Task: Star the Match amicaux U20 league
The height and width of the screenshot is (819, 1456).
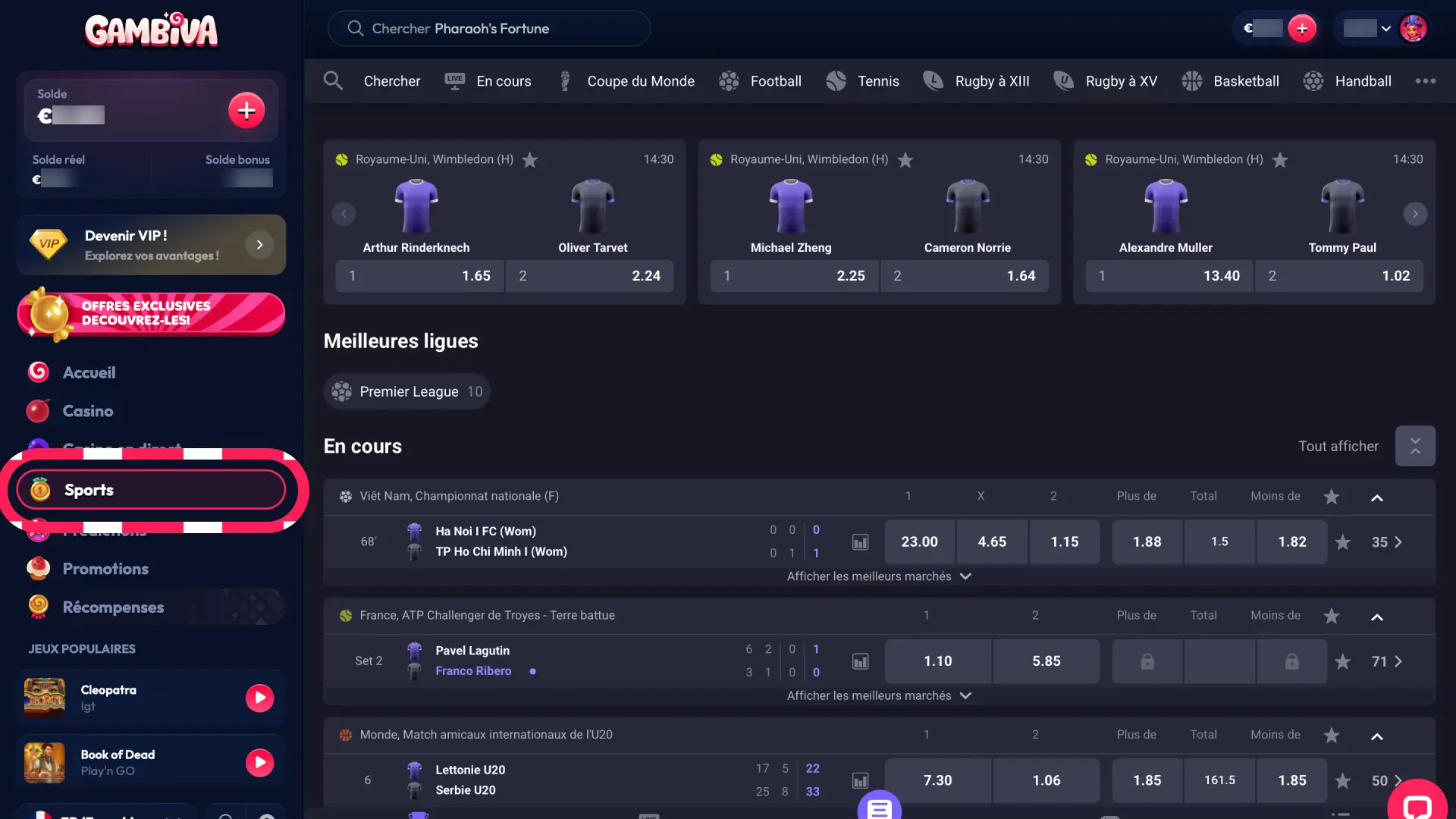Action: point(1331,735)
